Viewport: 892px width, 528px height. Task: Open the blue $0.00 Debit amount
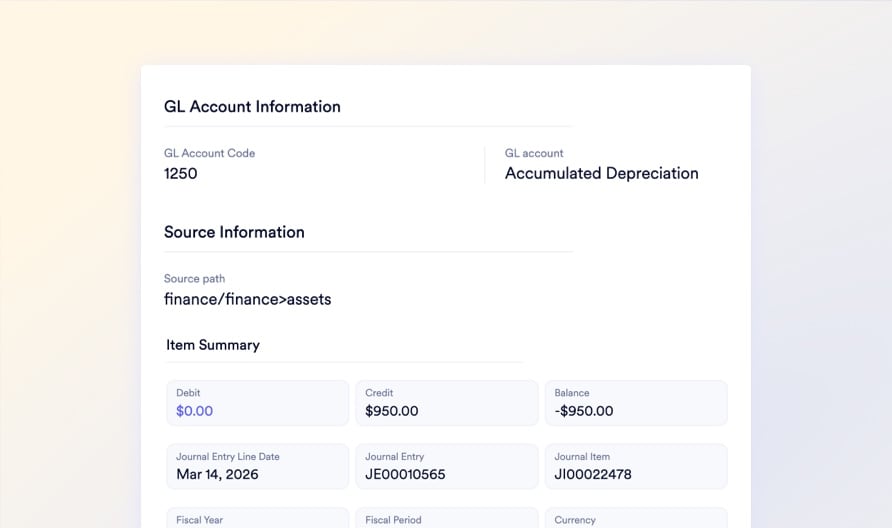195,411
